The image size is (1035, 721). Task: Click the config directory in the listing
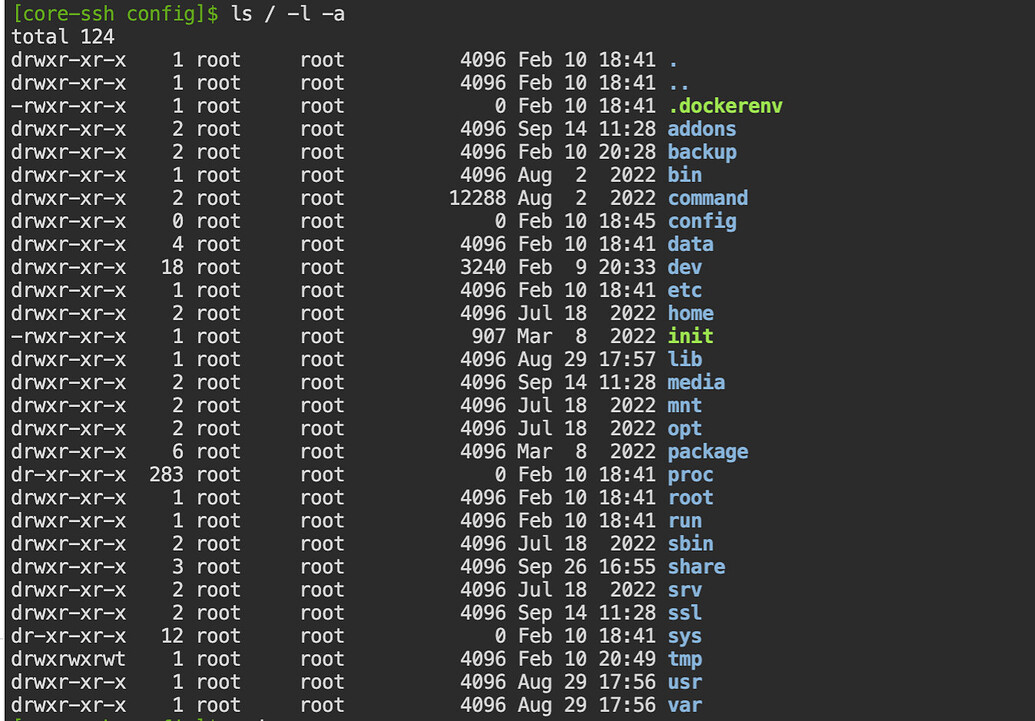point(702,221)
